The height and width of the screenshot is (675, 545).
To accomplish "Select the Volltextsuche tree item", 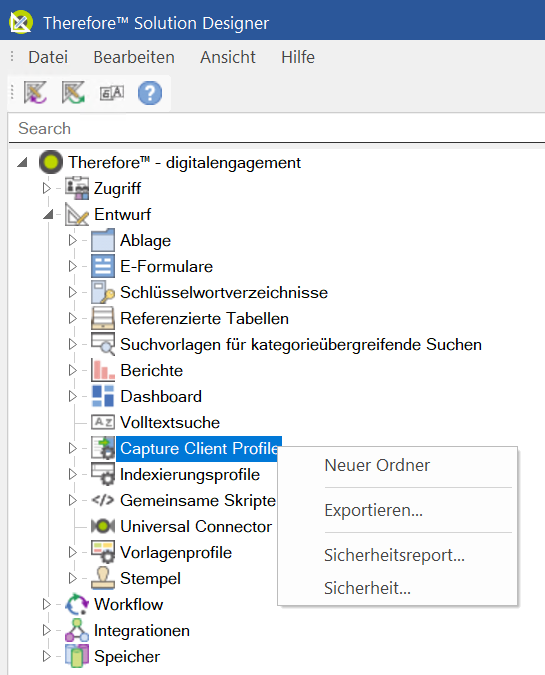I will pos(170,422).
